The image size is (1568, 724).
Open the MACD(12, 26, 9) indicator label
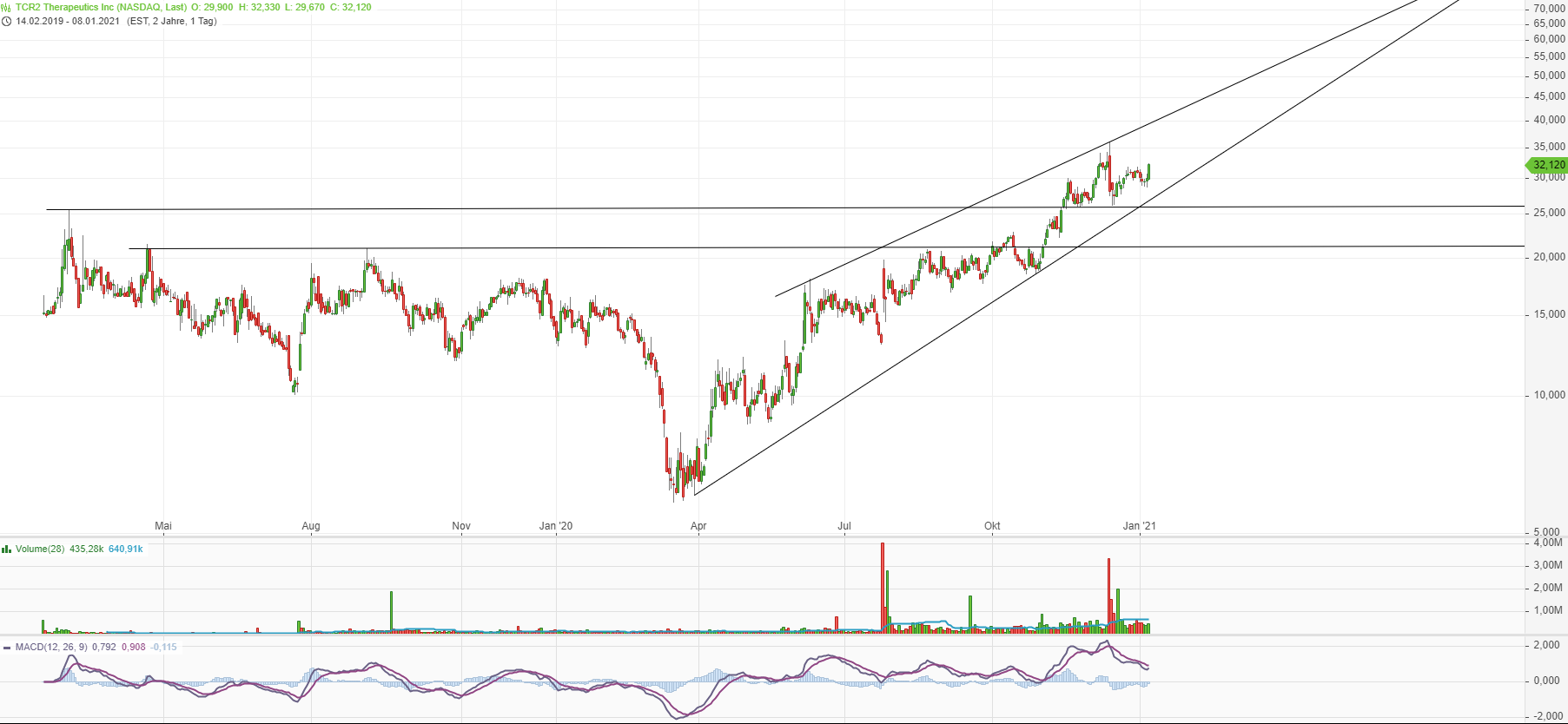[x=51, y=647]
